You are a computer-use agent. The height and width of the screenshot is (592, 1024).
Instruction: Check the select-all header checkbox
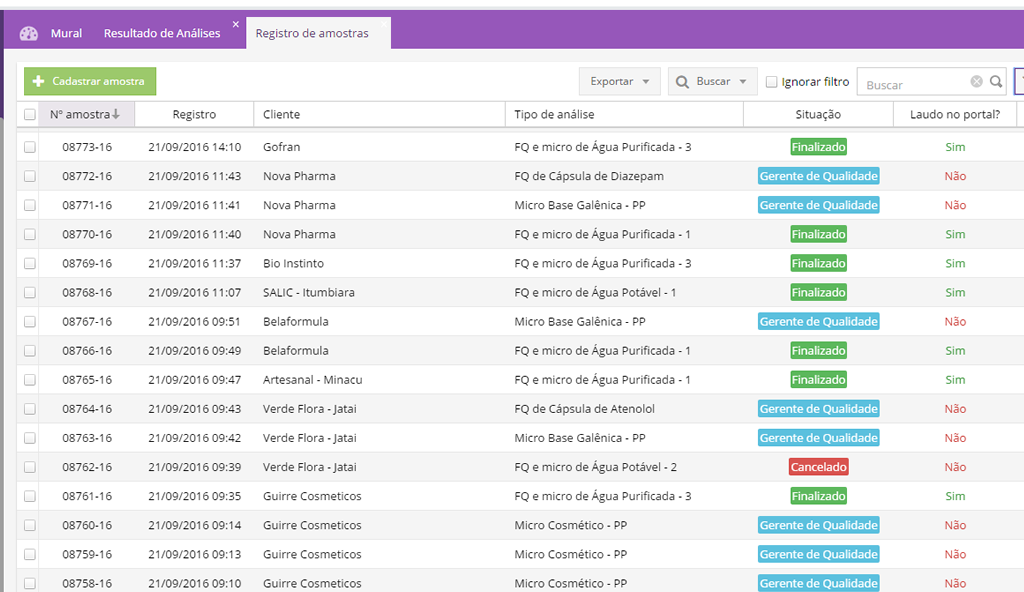coord(30,114)
